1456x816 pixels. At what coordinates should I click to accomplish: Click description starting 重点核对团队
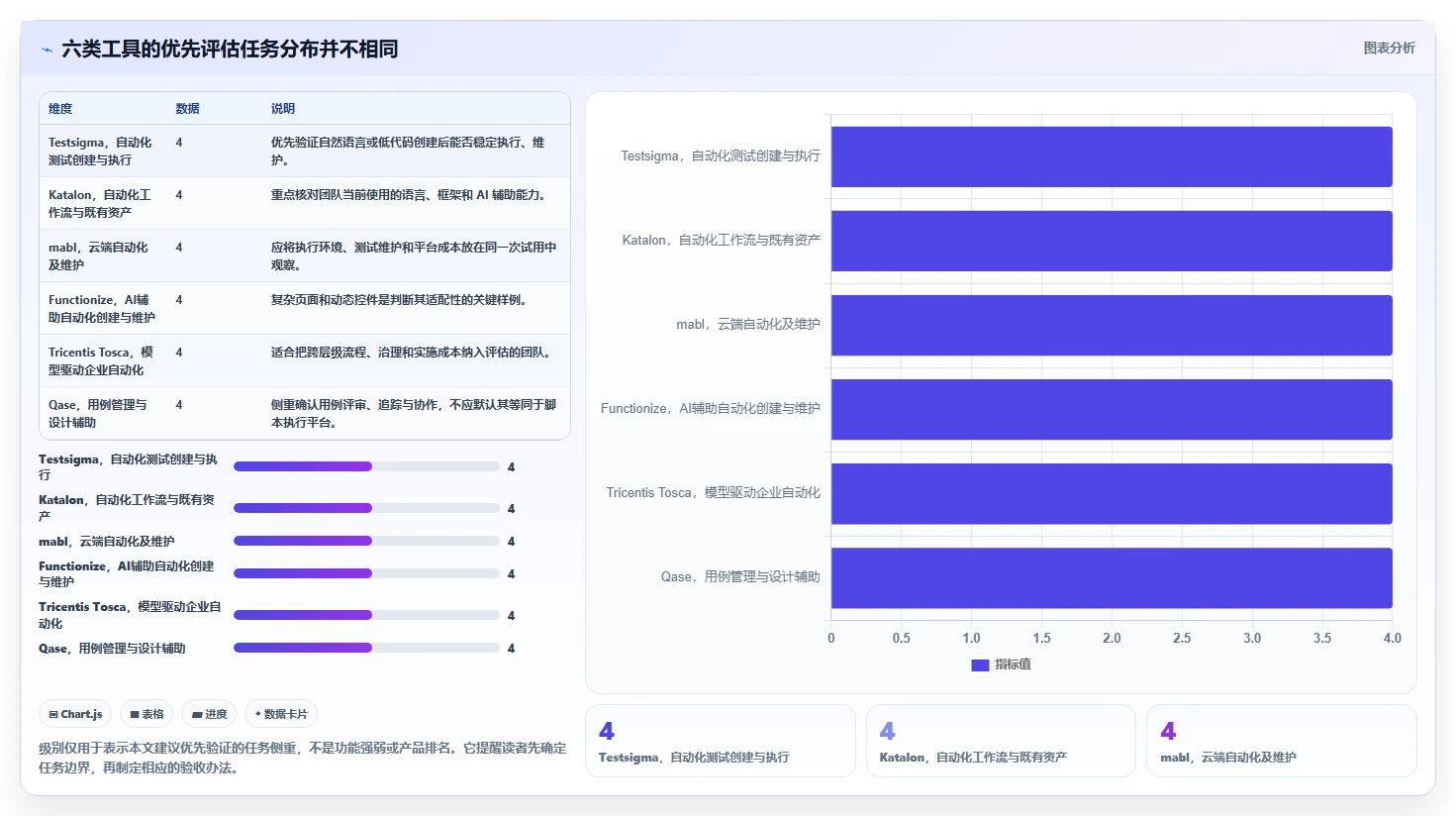pyautogui.click(x=409, y=195)
